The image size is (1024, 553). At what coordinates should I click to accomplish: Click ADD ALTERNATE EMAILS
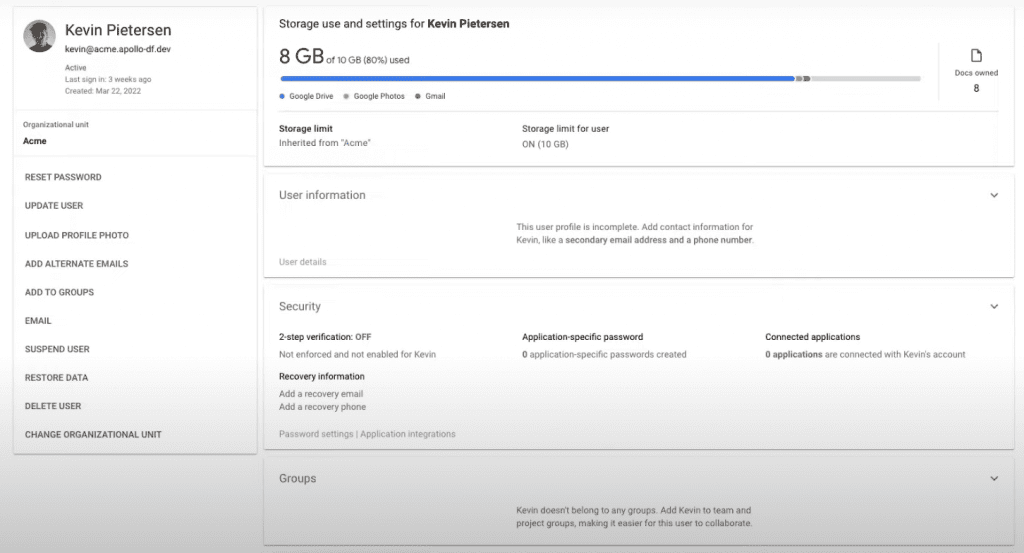tap(76, 264)
